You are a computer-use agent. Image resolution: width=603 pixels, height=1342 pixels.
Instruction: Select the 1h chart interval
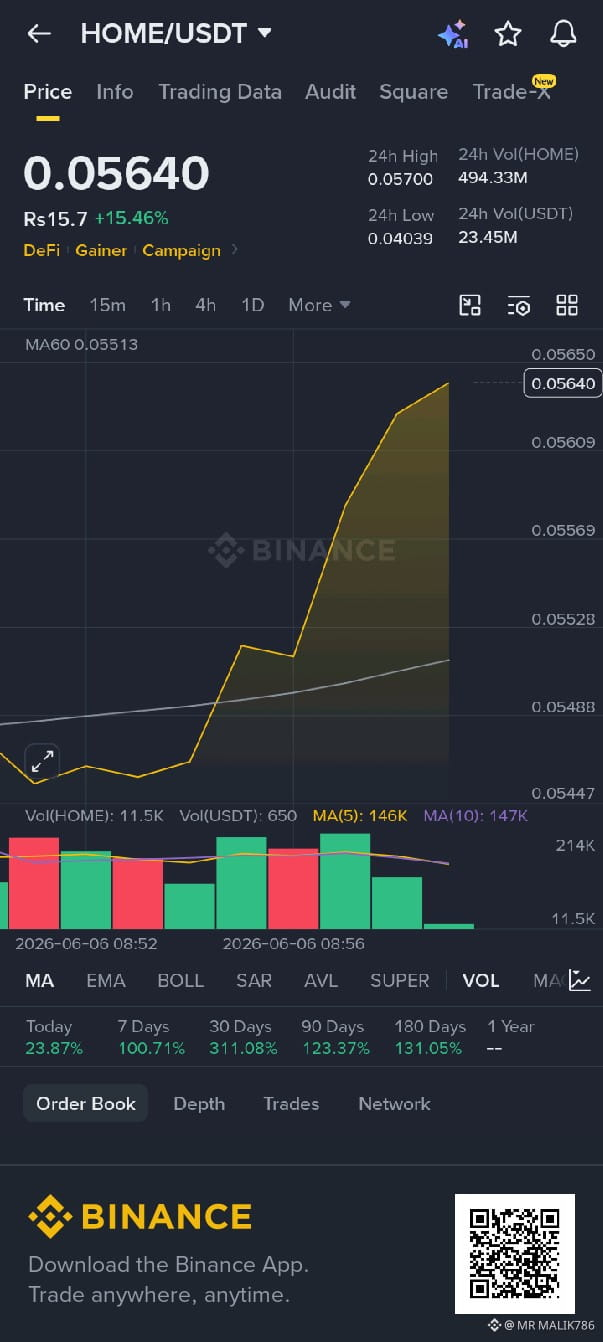pyautogui.click(x=161, y=305)
